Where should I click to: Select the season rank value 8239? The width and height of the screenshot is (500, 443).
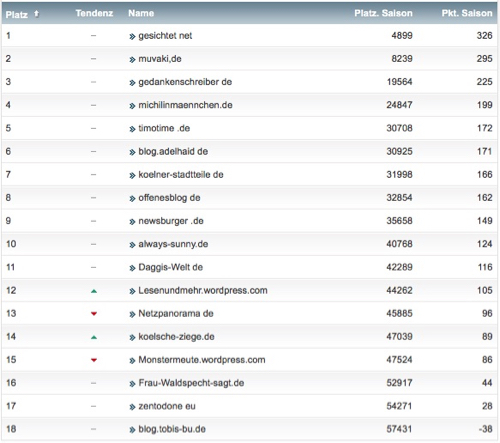(x=402, y=59)
